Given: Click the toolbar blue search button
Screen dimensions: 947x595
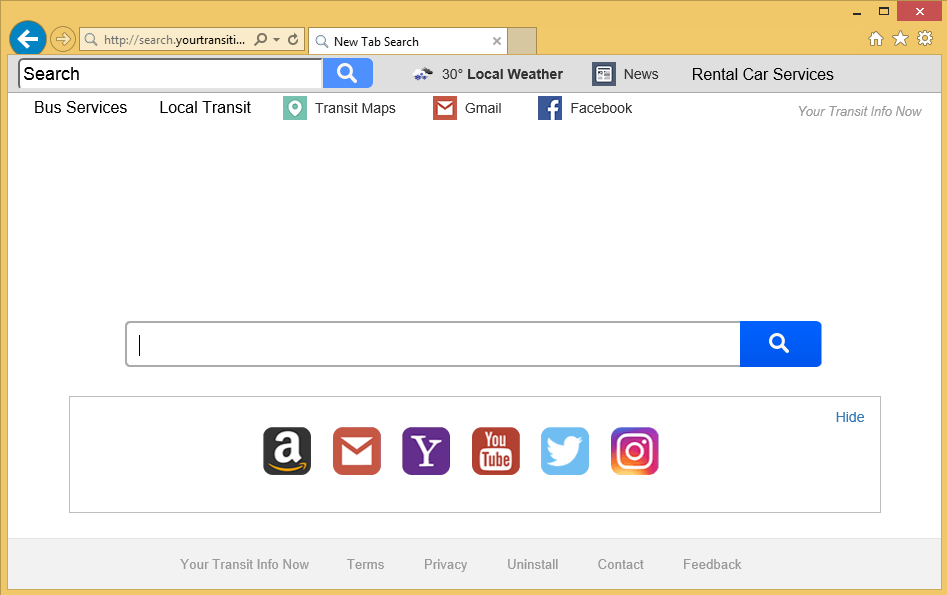Looking at the screenshot, I should [x=348, y=74].
